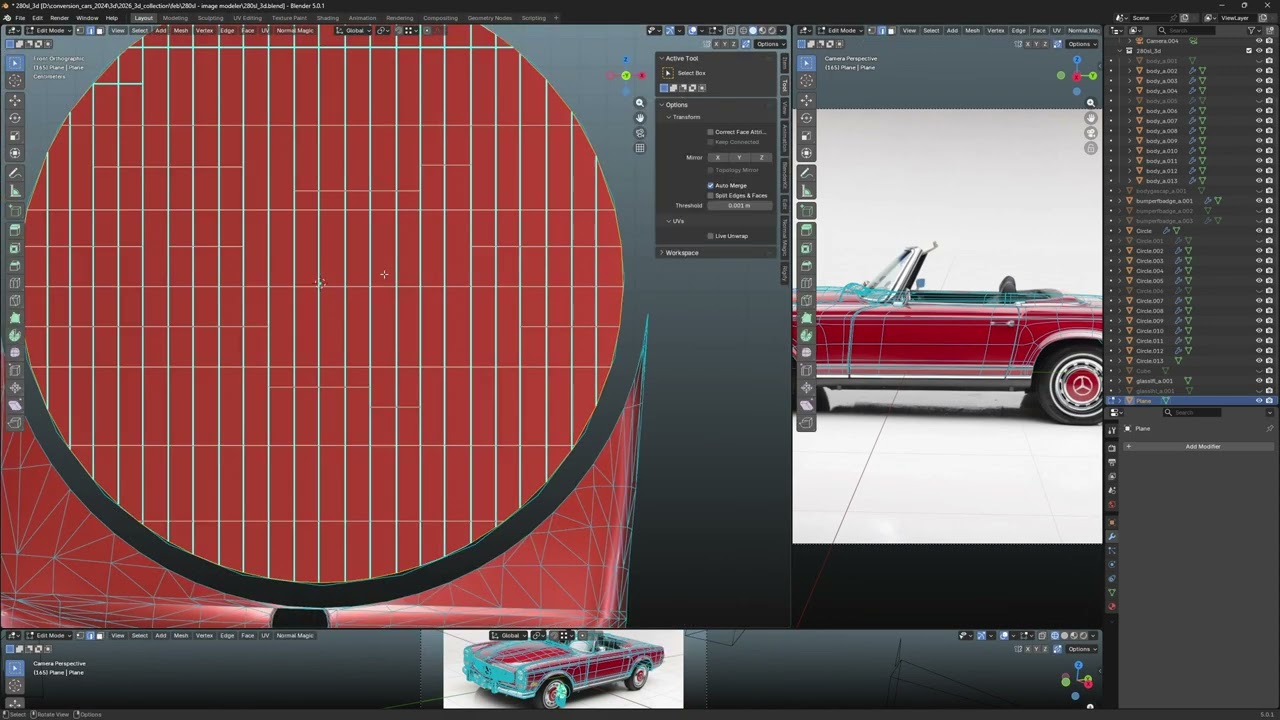Select the Rotate tool in the camera viewport toolbar

pyautogui.click(x=806, y=118)
